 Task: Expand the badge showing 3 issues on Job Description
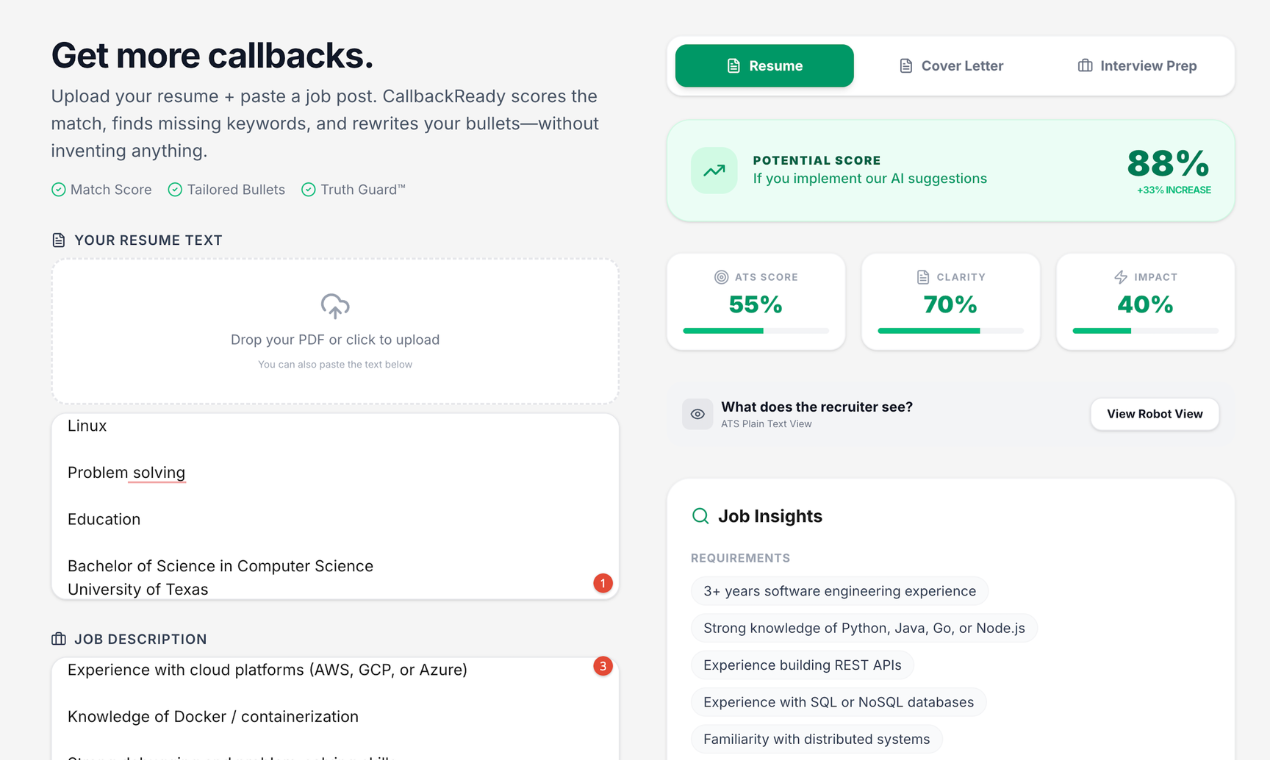[602, 665]
